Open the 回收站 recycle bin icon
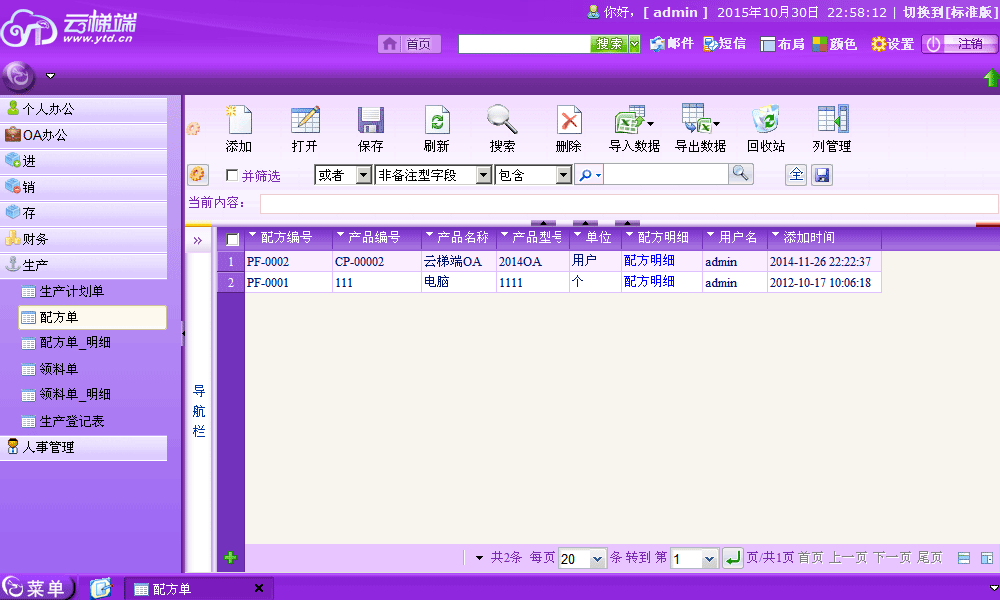This screenshot has height=600, width=1000. point(765,120)
